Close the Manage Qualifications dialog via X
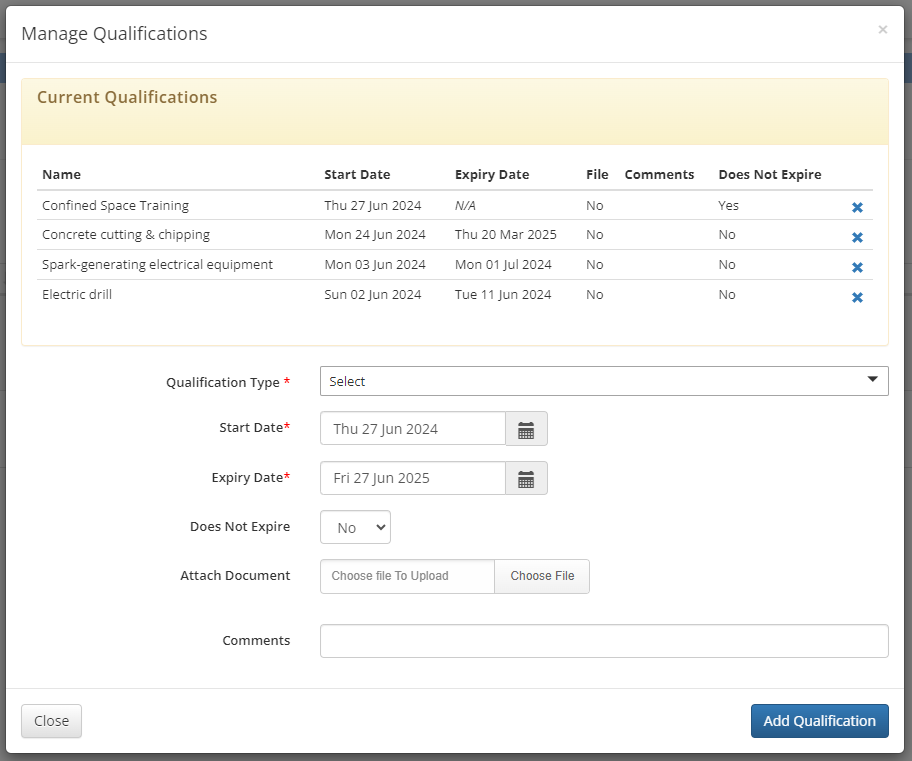This screenshot has height=761, width=912. [882, 30]
